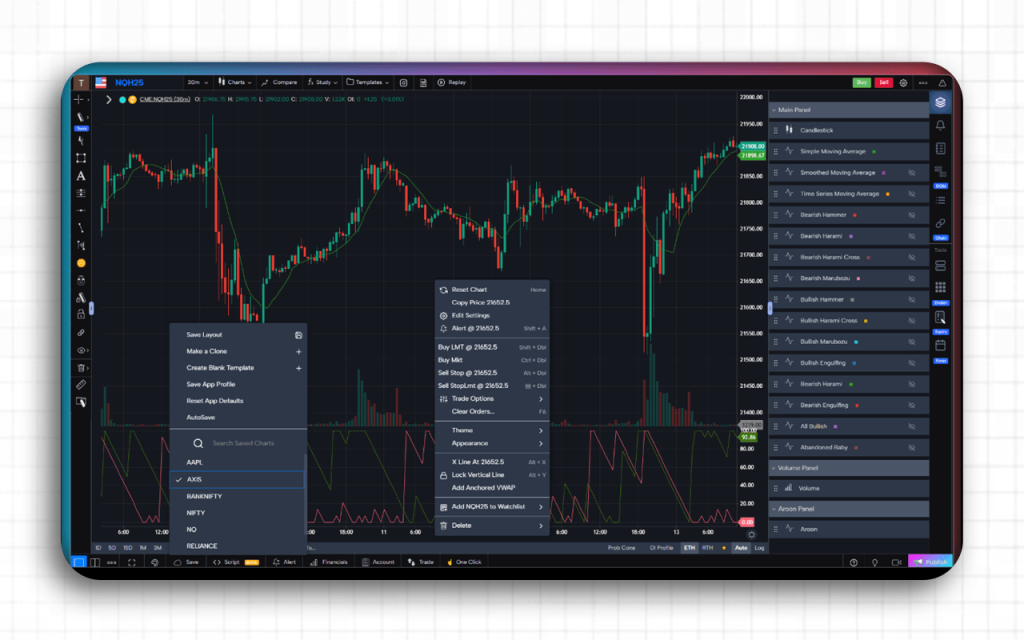
Task: Open the Chain link tool
Action: point(940,223)
